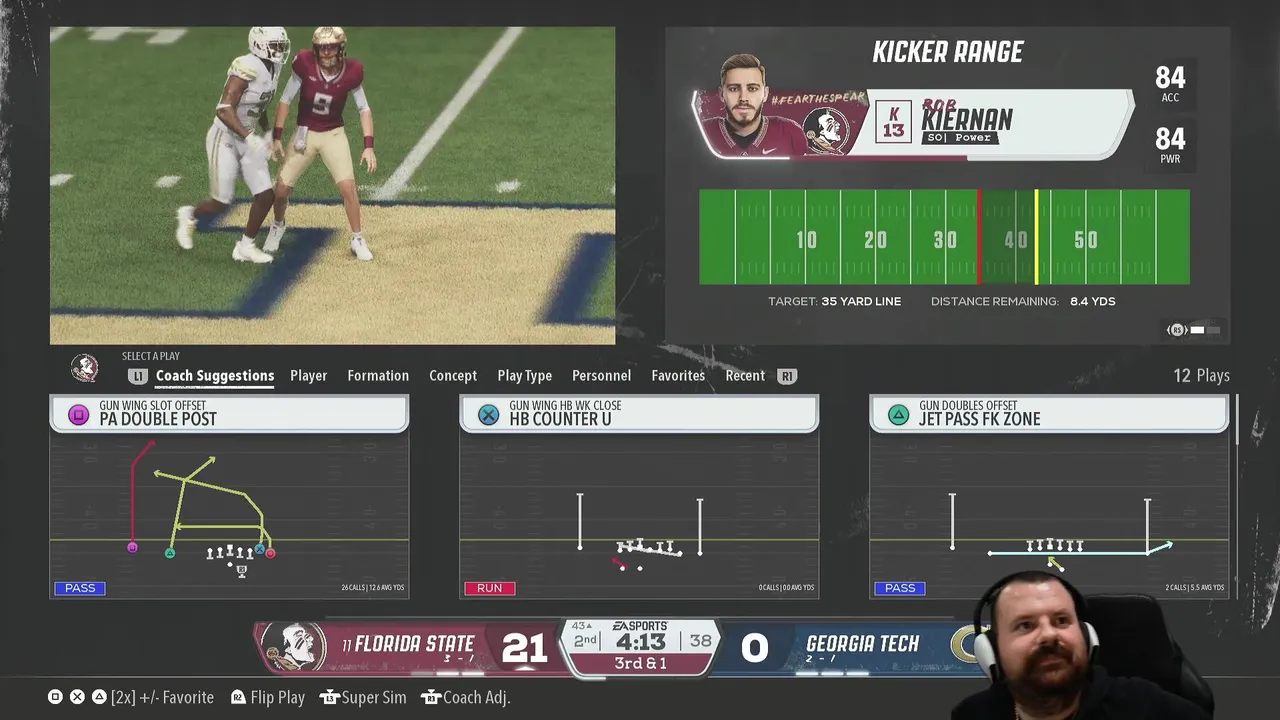The image size is (1280, 720).
Task: Click the 4:13 game clock
Action: click(x=640, y=641)
